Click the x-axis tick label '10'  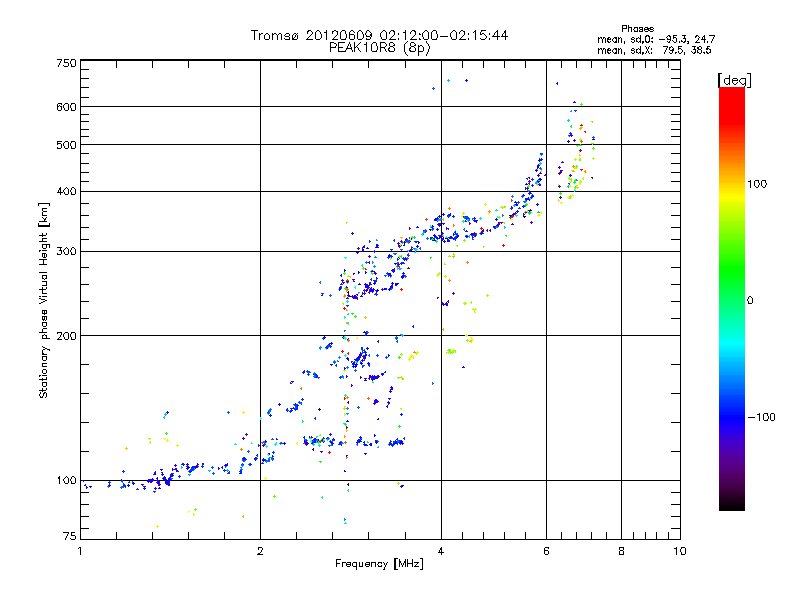(x=680, y=551)
